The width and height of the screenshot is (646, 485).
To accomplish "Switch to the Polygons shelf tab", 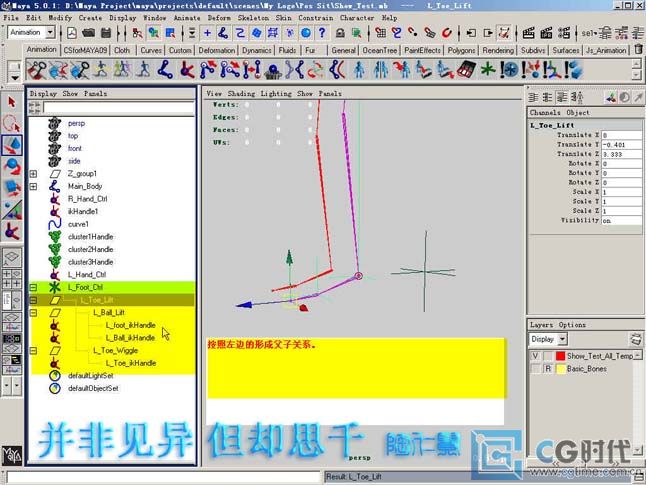I will 461,50.
